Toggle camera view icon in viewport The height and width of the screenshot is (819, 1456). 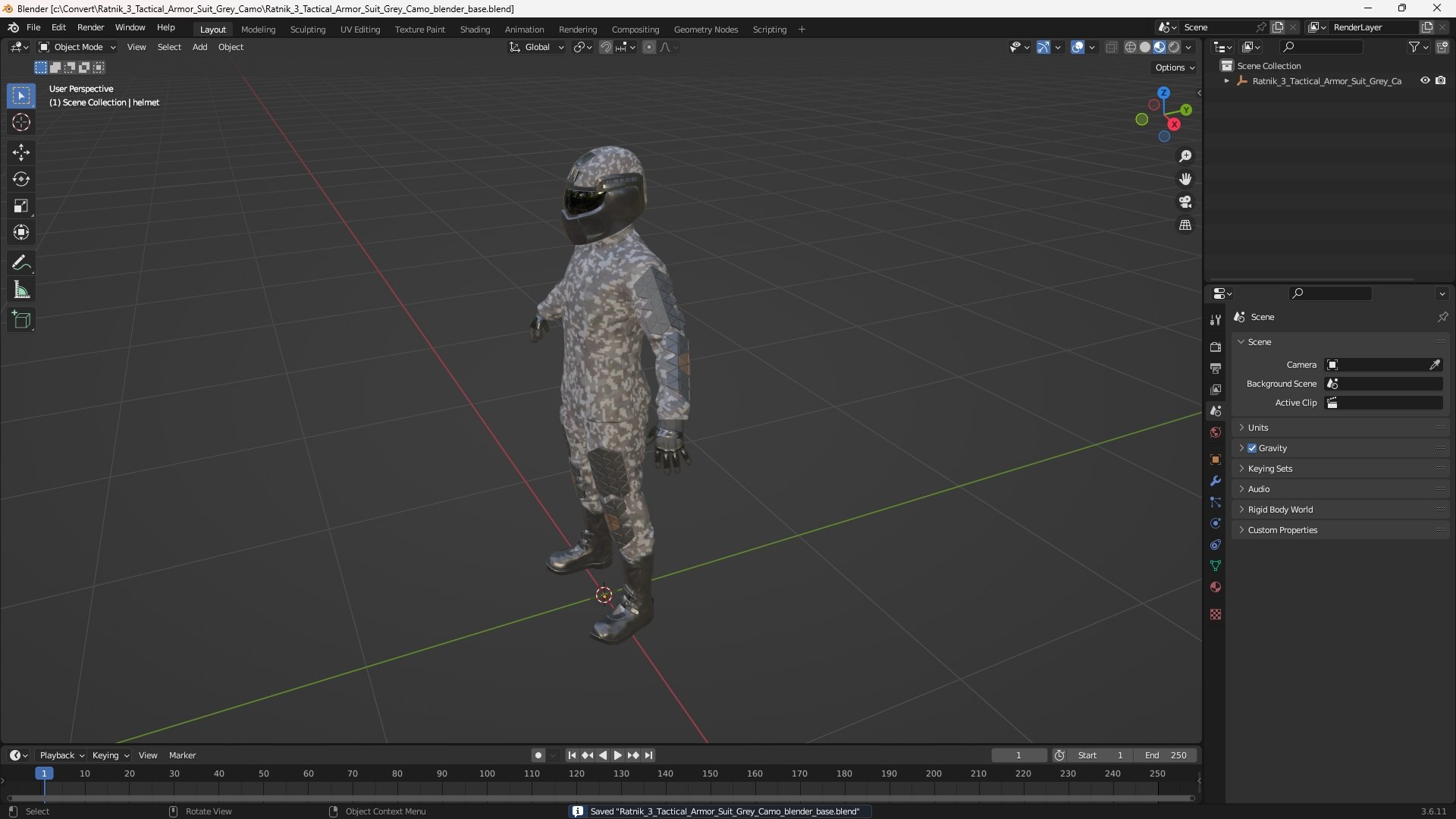(1185, 202)
